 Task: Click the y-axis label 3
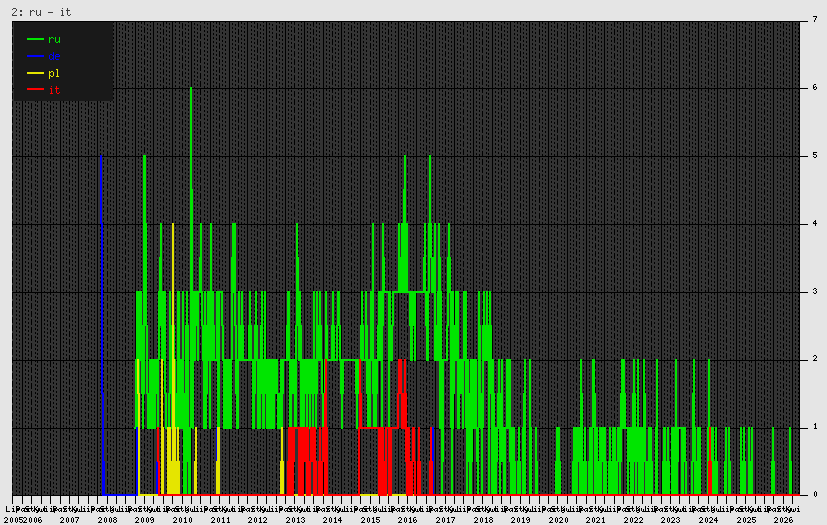[x=815, y=291]
